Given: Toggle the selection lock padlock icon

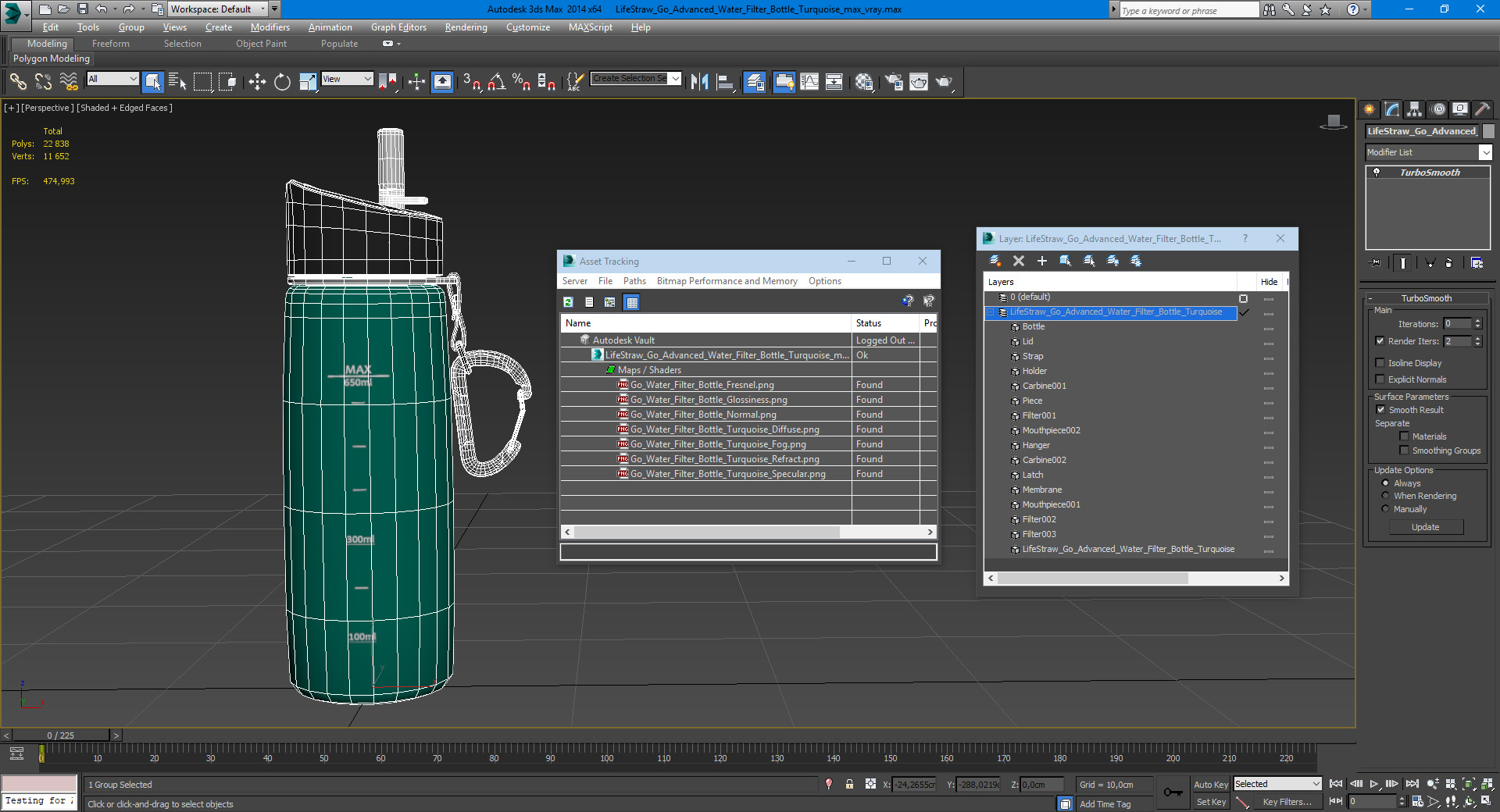Looking at the screenshot, I should (x=849, y=784).
